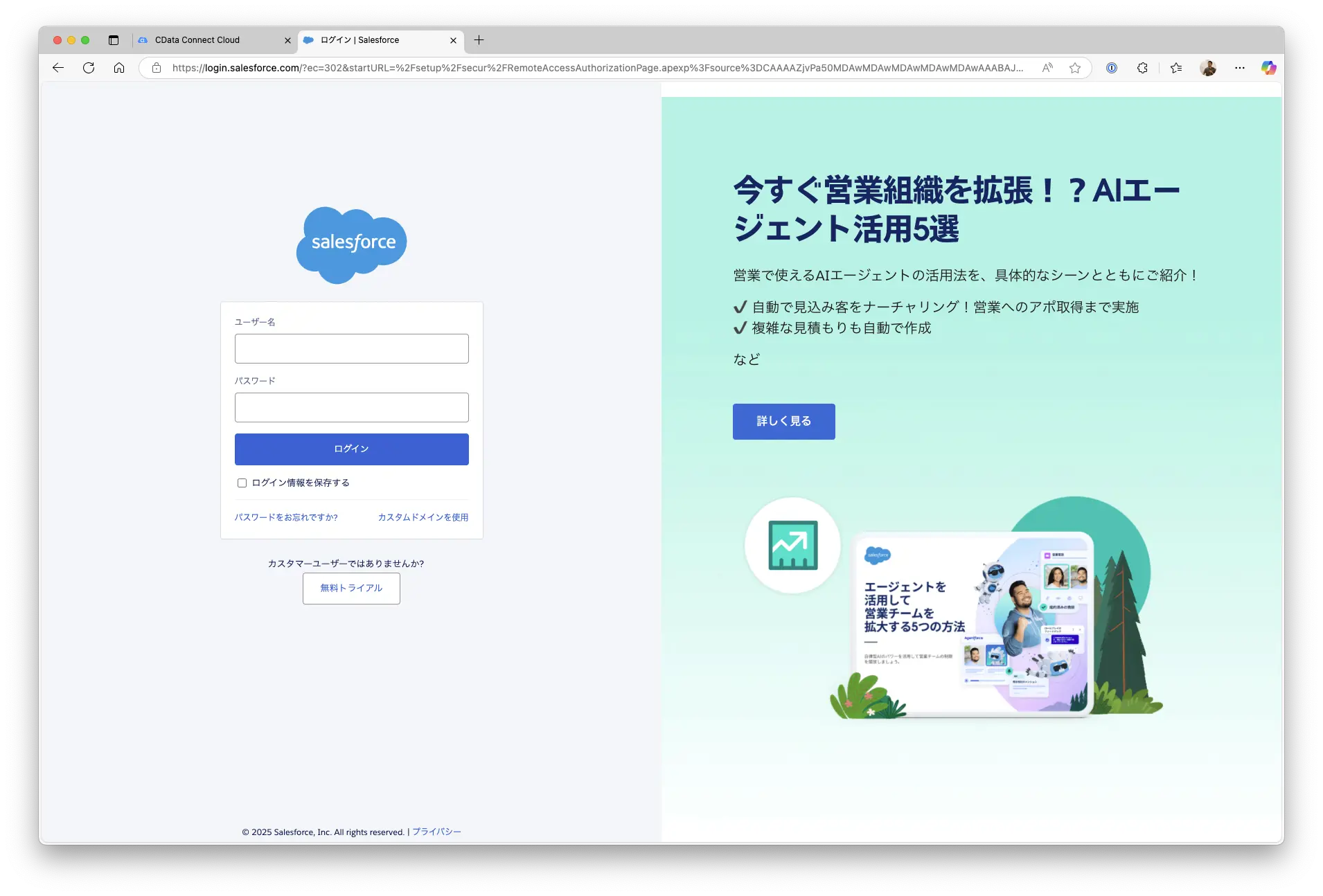This screenshot has width=1323, height=896.
Task: Click the green chart icon in the illustration
Action: click(793, 546)
